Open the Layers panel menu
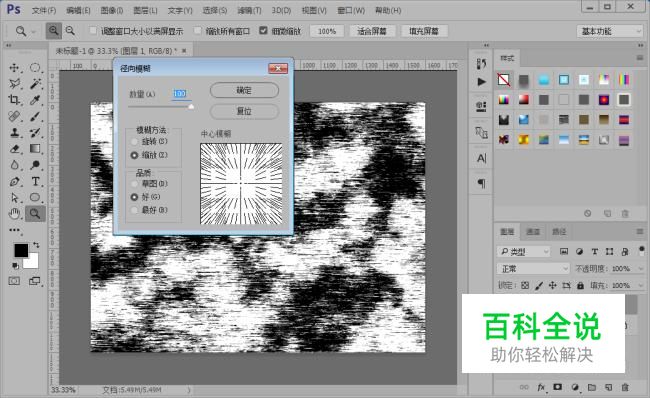The height and width of the screenshot is (398, 650). point(640,231)
